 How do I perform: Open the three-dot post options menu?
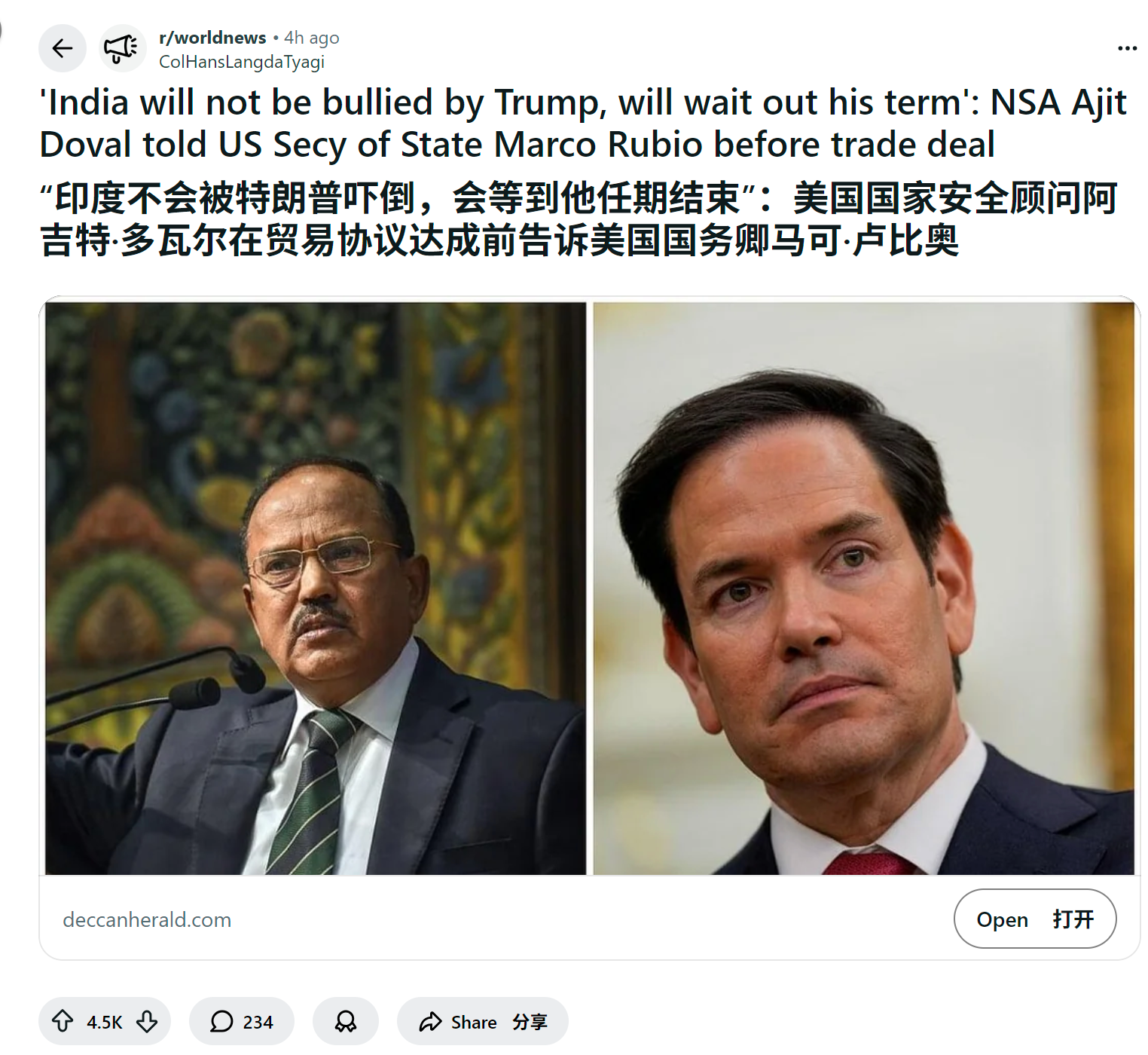point(1127,48)
